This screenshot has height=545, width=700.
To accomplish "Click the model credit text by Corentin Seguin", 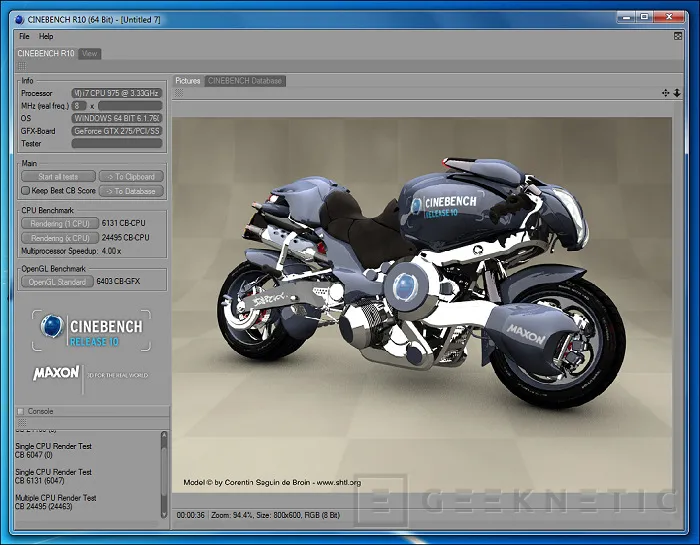I will pyautogui.click(x=272, y=483).
